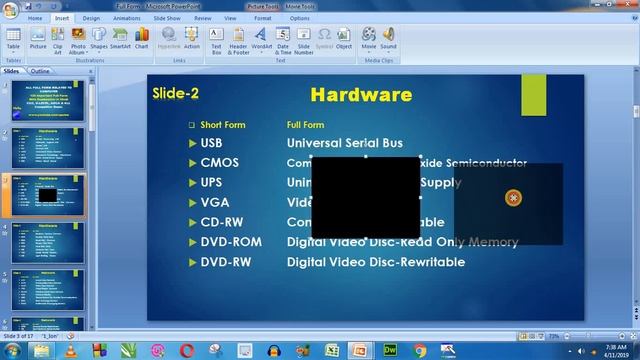Click the 'CMOS' bullet text

click(x=220, y=163)
